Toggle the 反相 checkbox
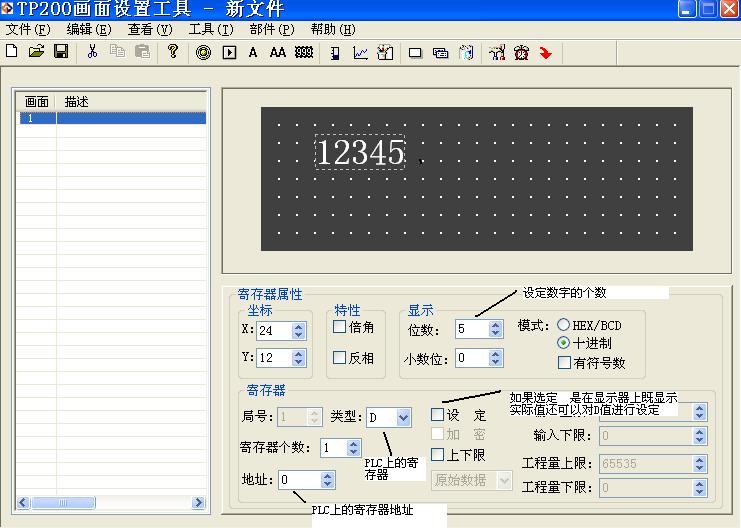 (x=340, y=357)
